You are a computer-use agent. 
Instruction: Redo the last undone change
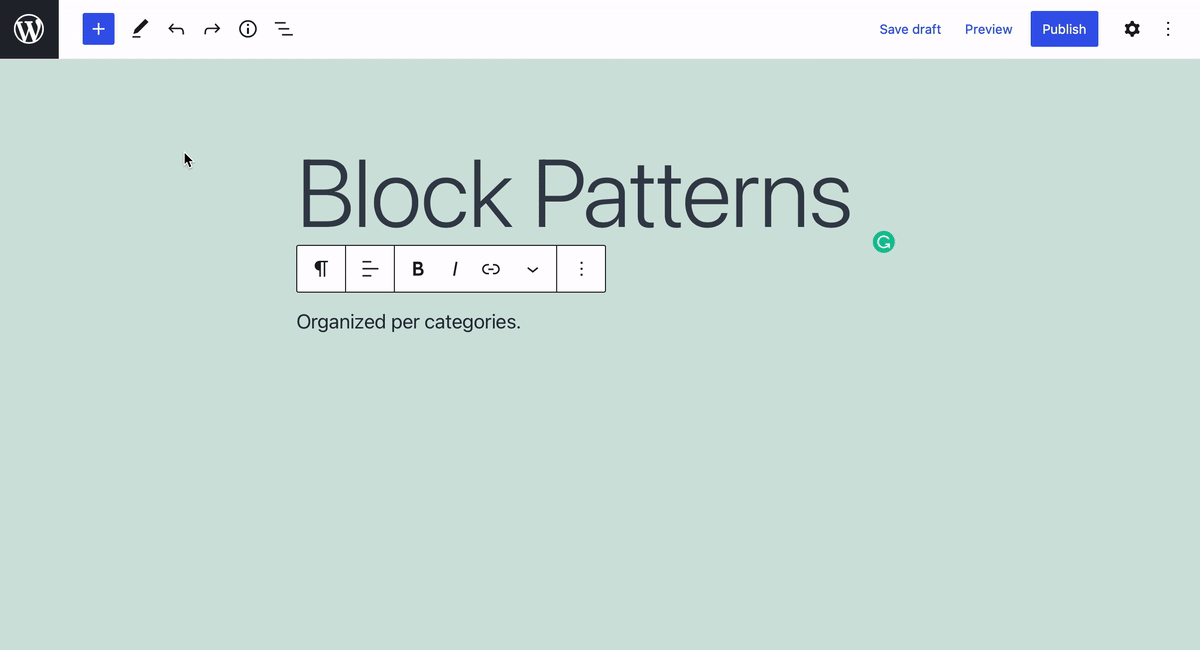(x=212, y=29)
